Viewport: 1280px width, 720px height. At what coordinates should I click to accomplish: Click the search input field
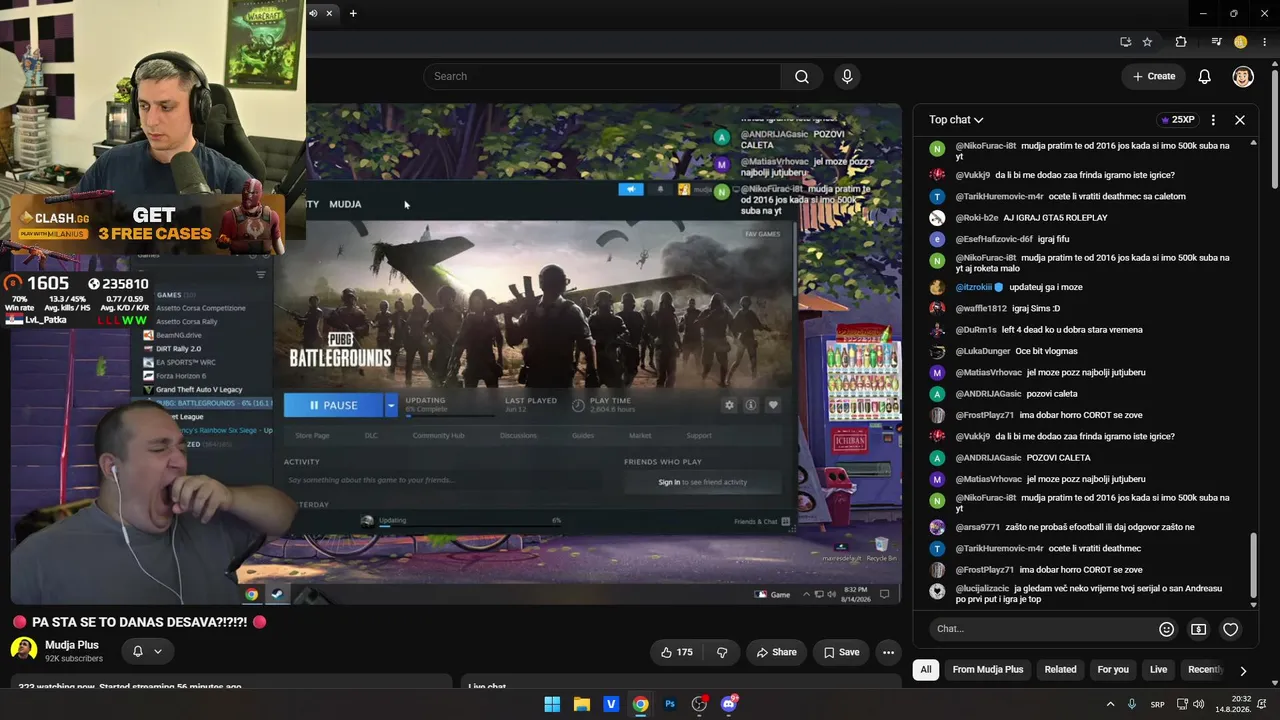(602, 76)
